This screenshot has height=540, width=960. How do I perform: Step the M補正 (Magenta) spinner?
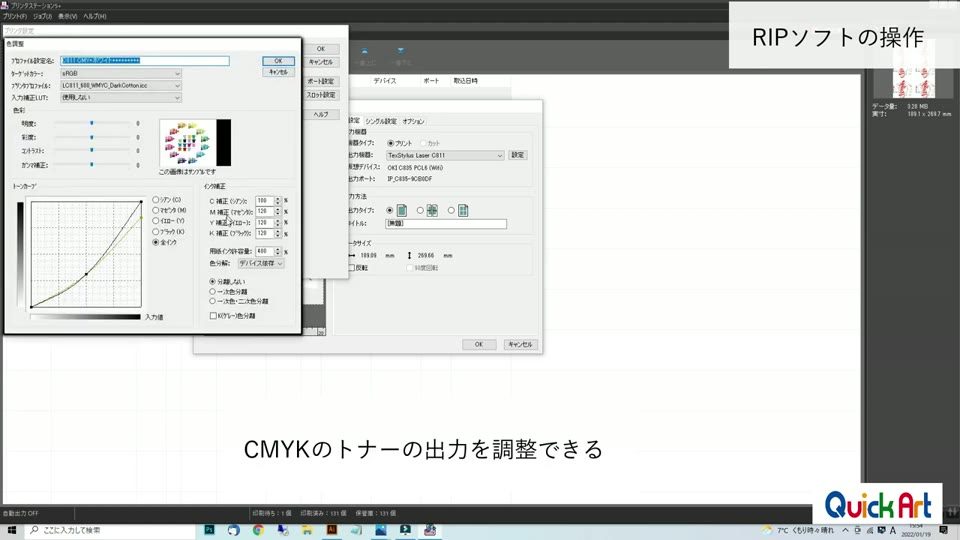pyautogui.click(x=277, y=211)
